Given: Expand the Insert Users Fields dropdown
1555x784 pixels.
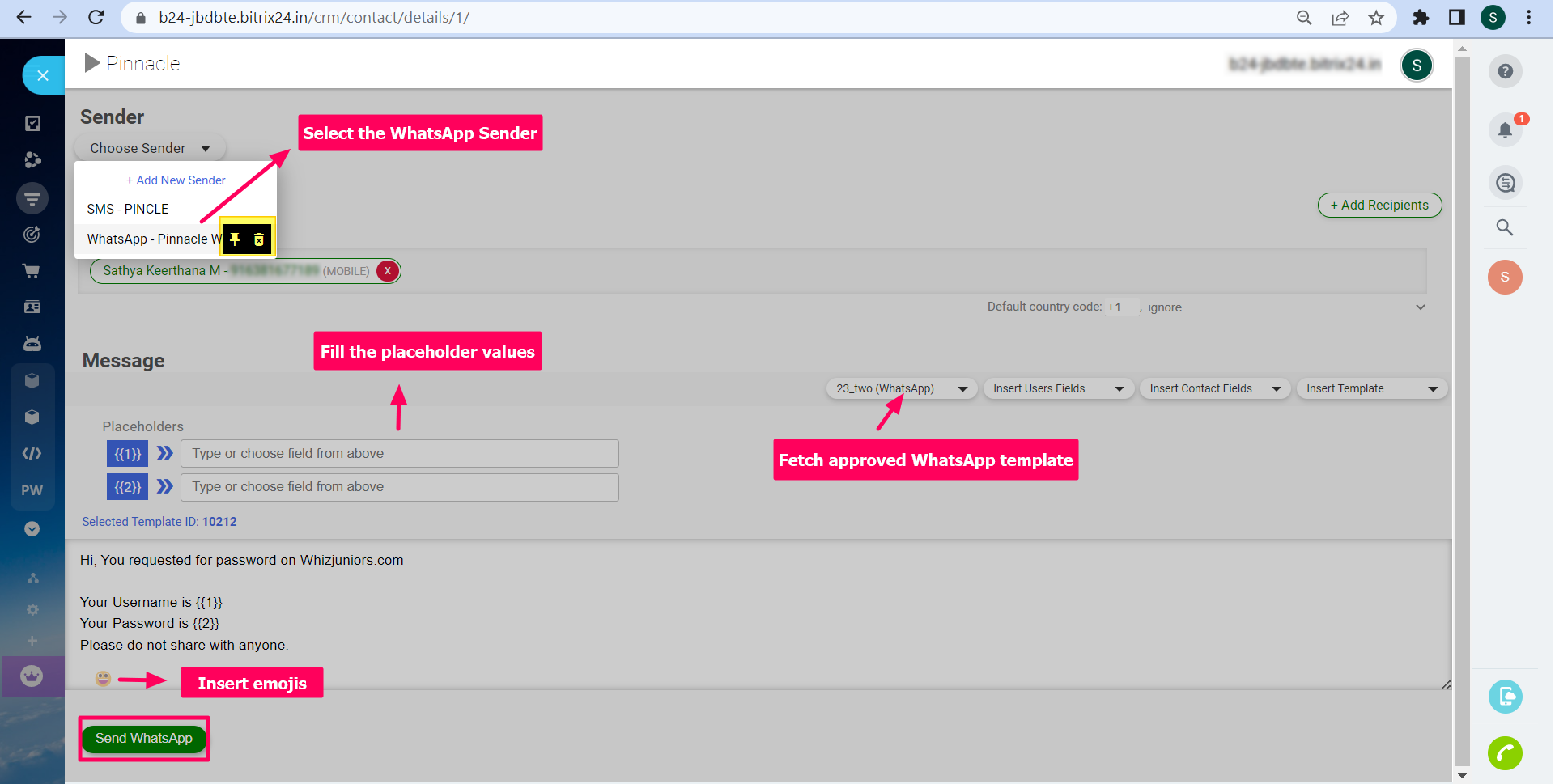Looking at the screenshot, I should pos(1058,388).
